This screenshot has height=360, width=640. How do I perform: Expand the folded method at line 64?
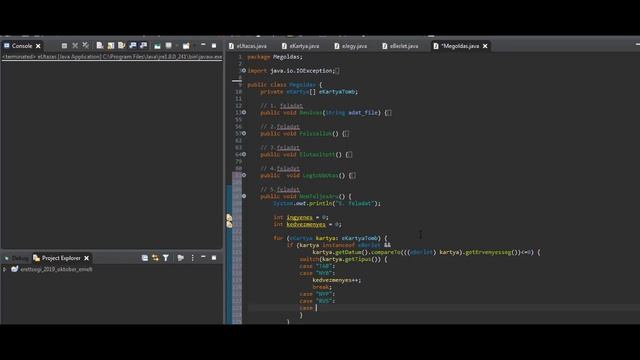click(244, 154)
